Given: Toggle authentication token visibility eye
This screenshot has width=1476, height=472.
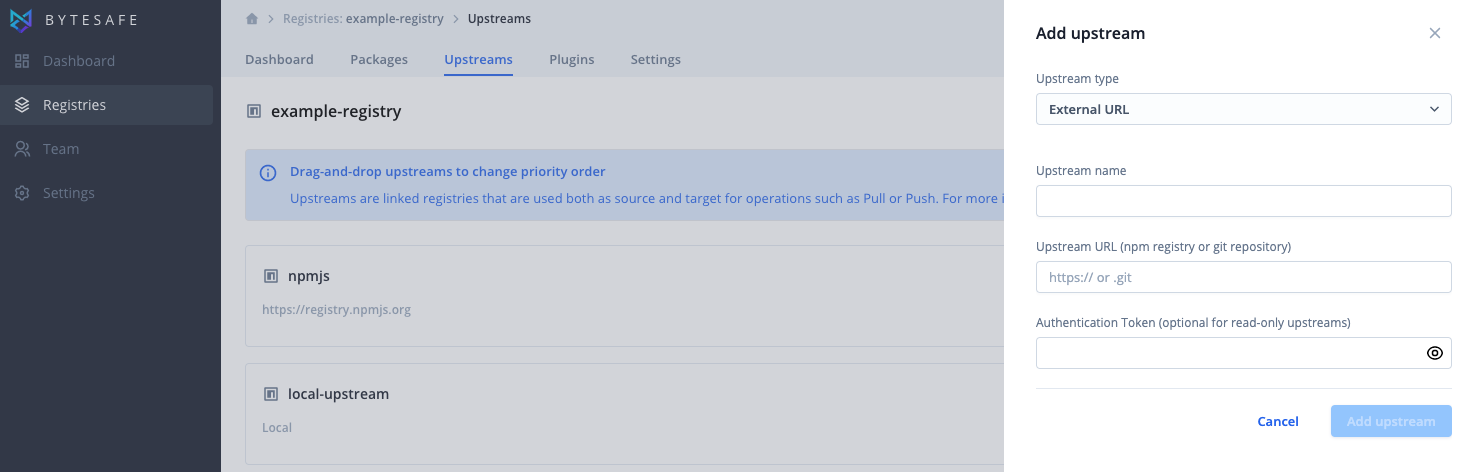Looking at the screenshot, I should pos(1434,353).
